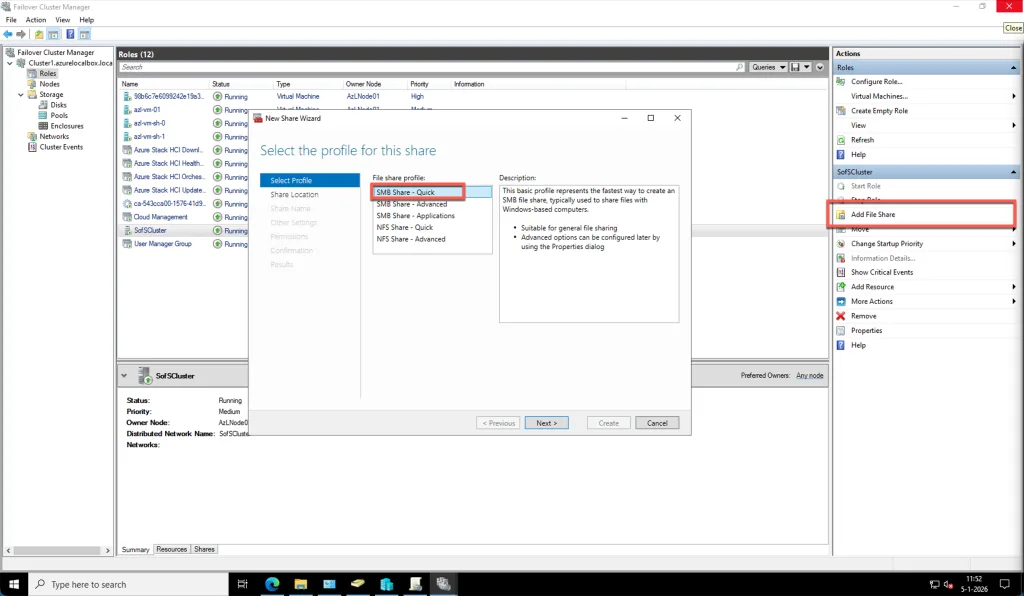
Task: Switch to the Shares tab
Action: click(204, 549)
